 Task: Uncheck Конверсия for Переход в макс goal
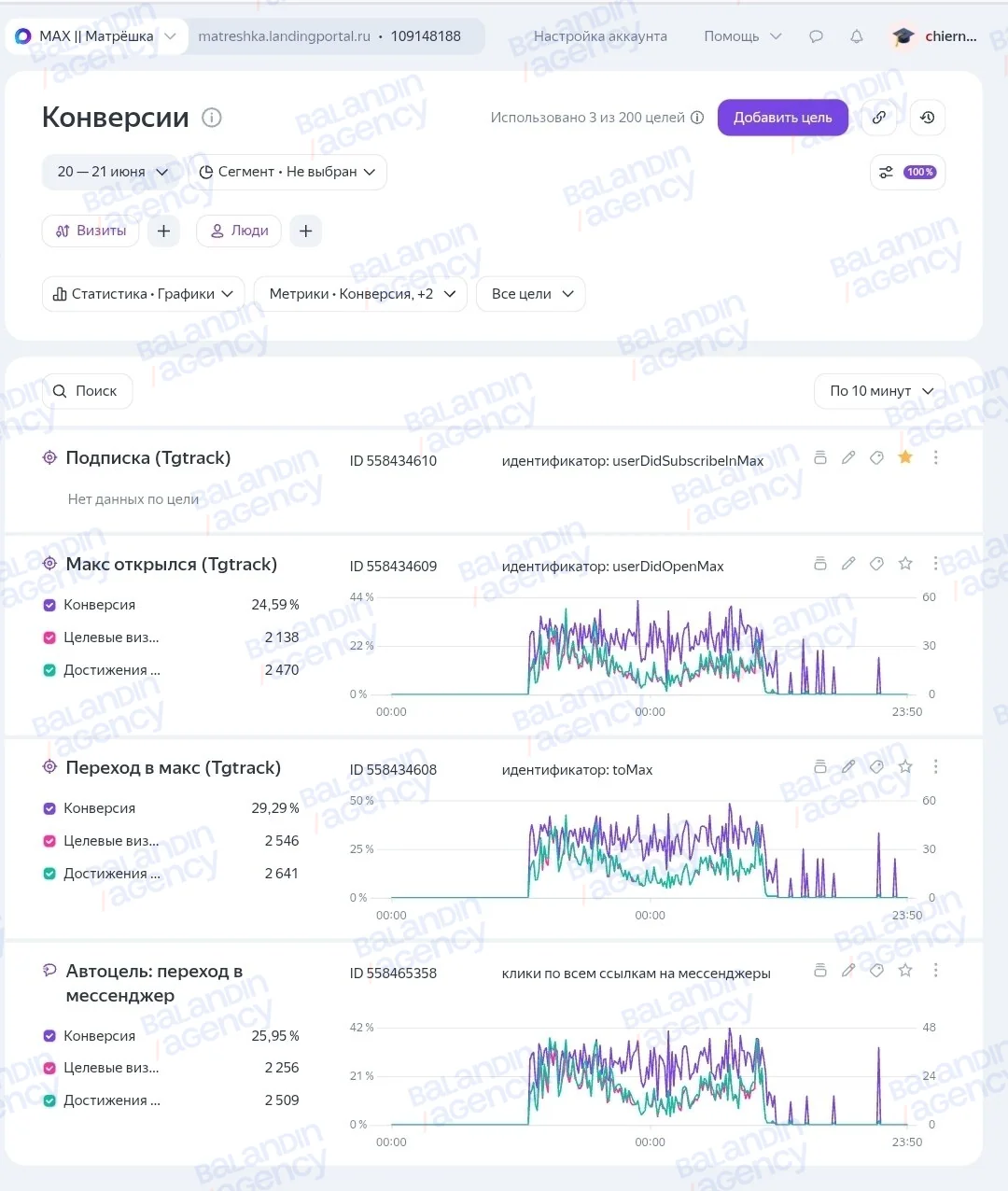(x=49, y=808)
